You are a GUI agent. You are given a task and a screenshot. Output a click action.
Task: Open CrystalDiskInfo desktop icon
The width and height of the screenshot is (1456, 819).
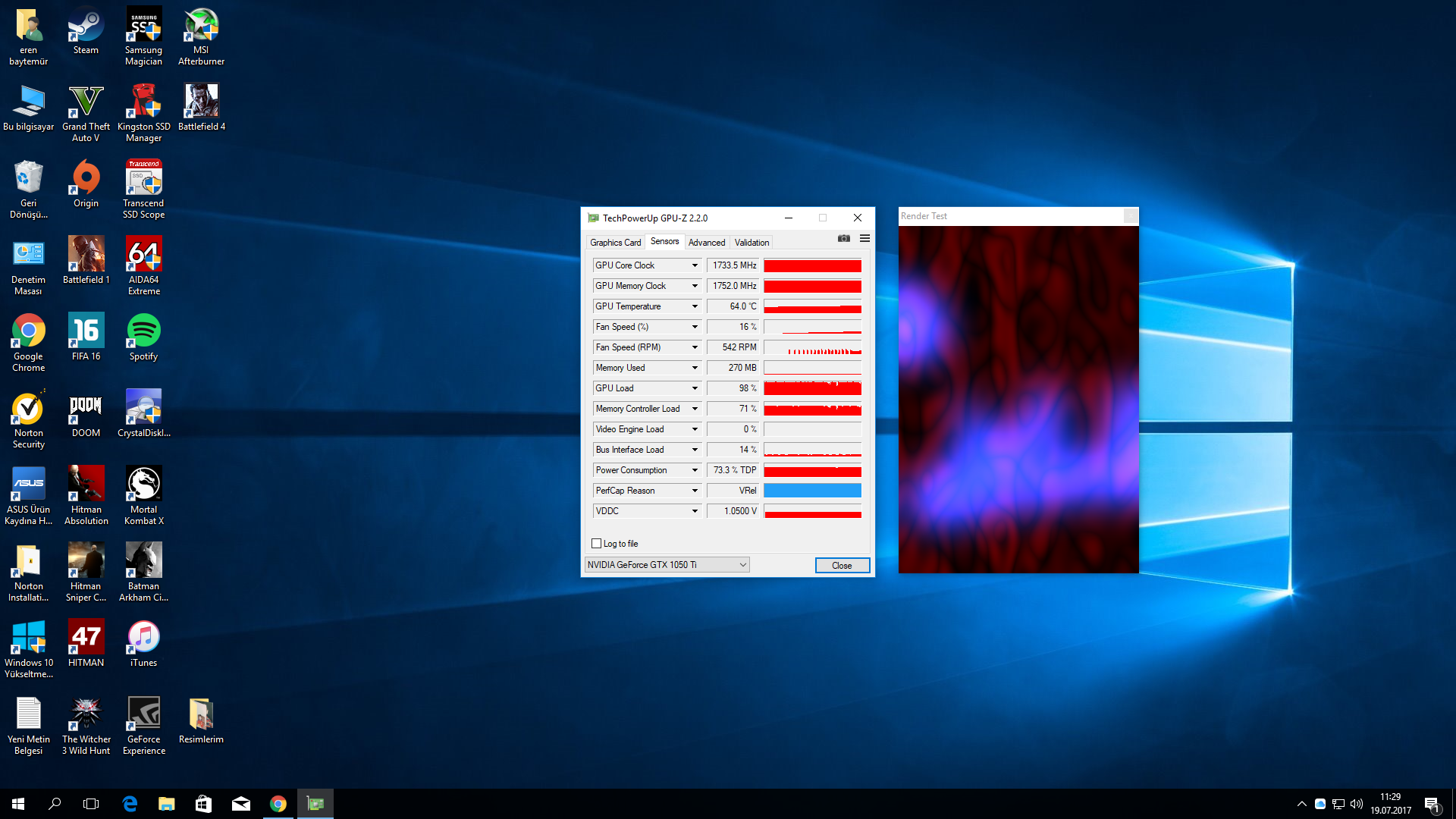pos(143,414)
